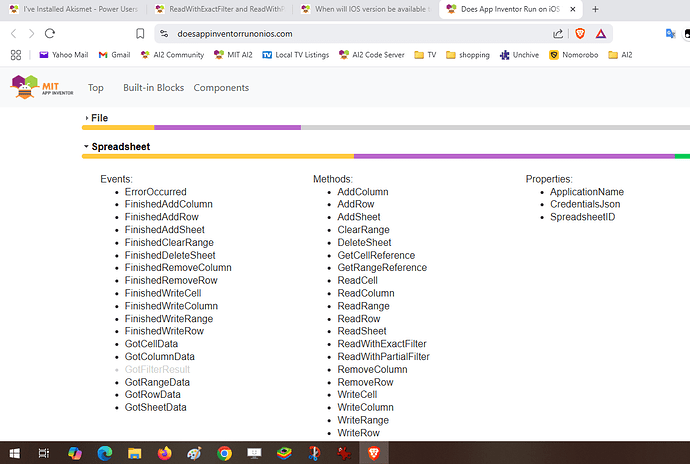690x464 pixels.
Task: Click the WriteRow method
Action: click(358, 433)
